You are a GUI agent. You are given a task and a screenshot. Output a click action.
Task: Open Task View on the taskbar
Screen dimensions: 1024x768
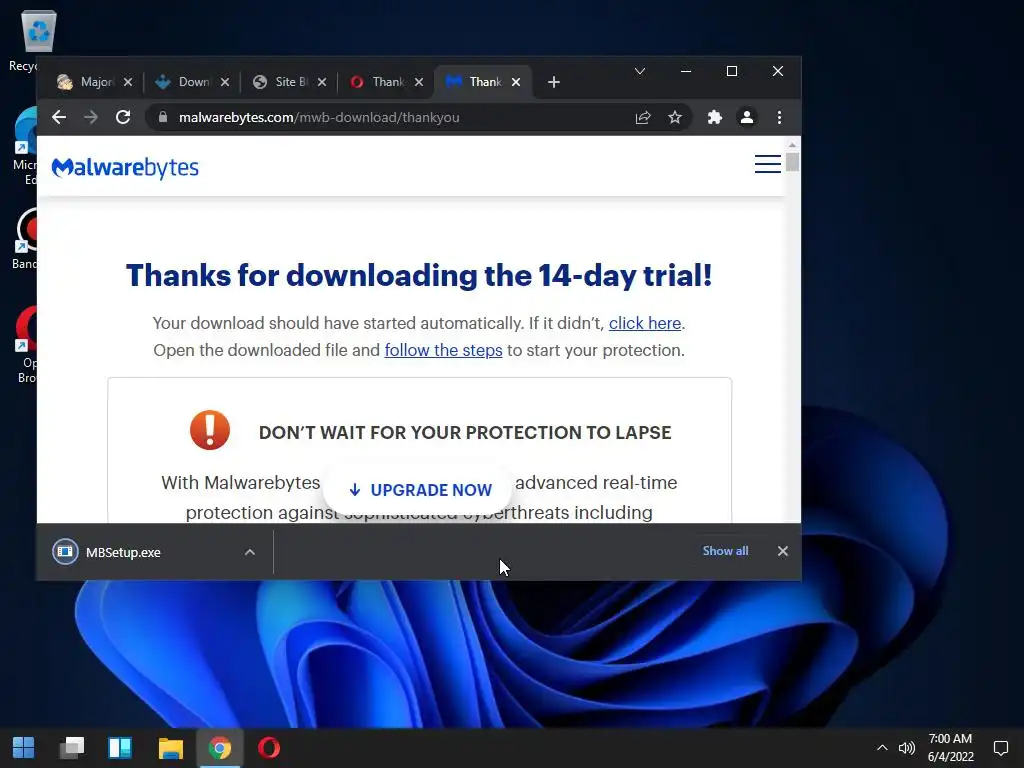(72, 748)
